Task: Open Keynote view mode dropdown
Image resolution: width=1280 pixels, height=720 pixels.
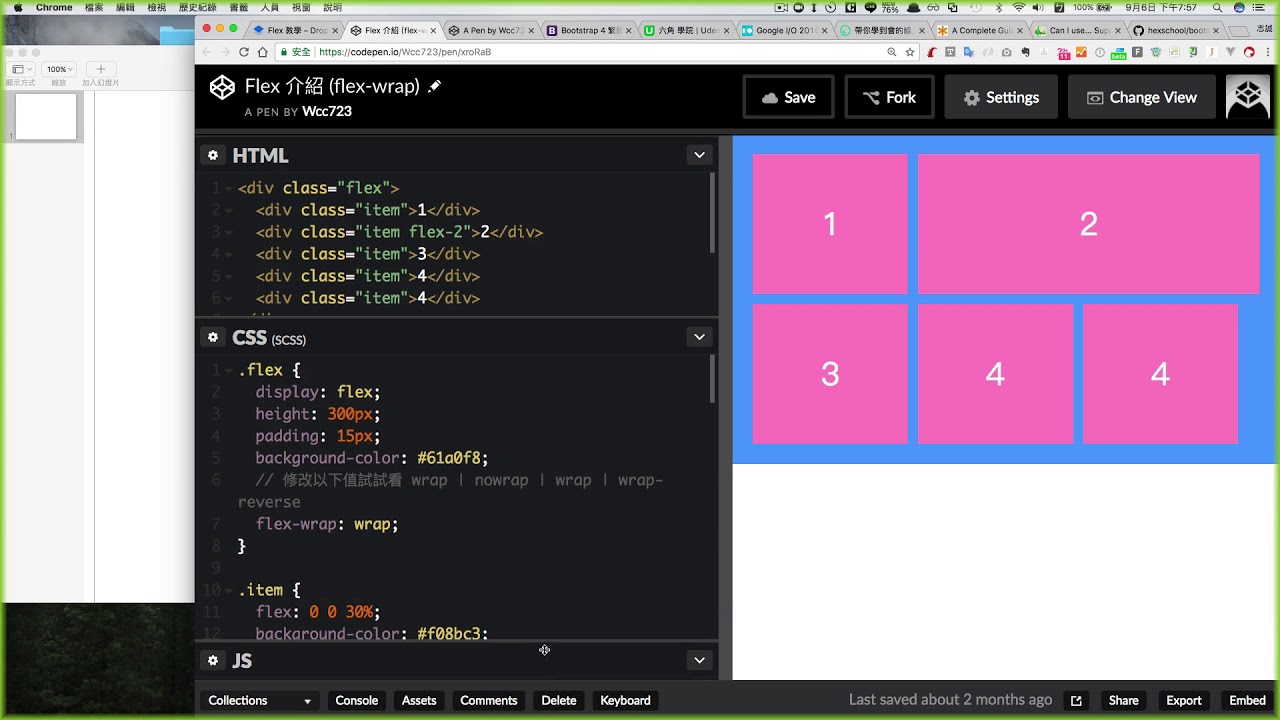Action: (x=19, y=69)
